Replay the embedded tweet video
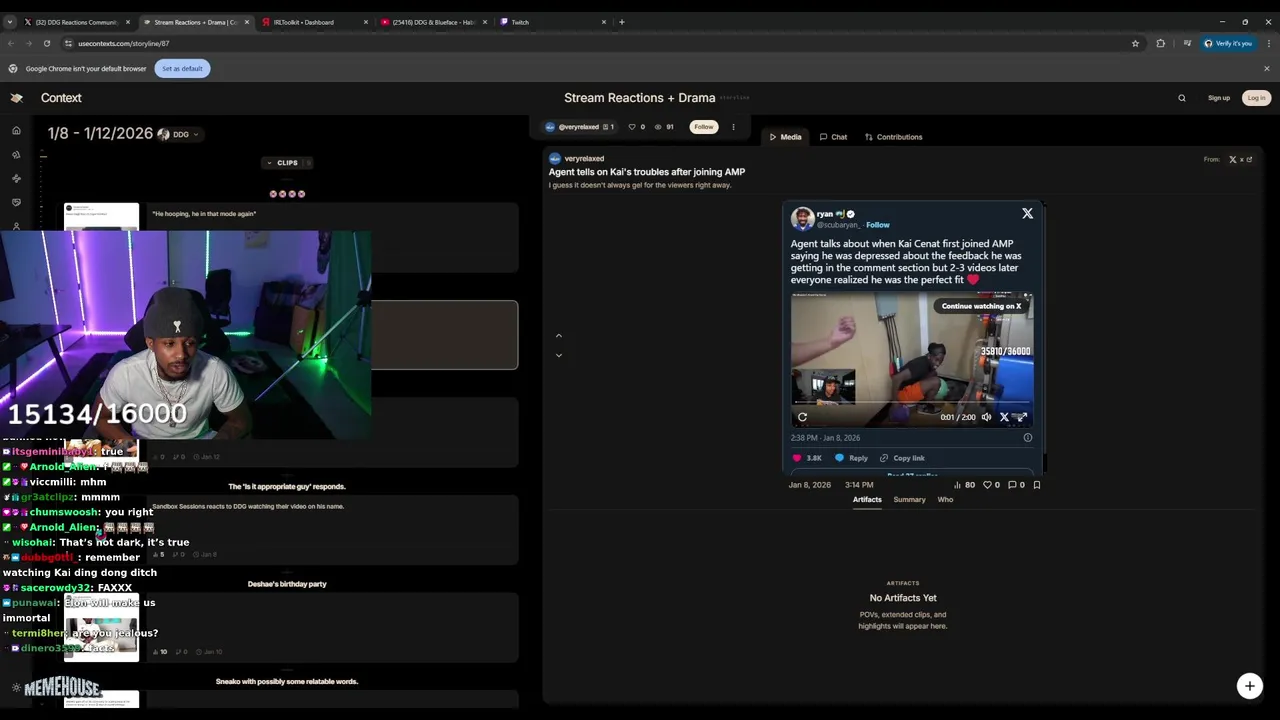Image resolution: width=1280 pixels, height=720 pixels. coord(802,417)
